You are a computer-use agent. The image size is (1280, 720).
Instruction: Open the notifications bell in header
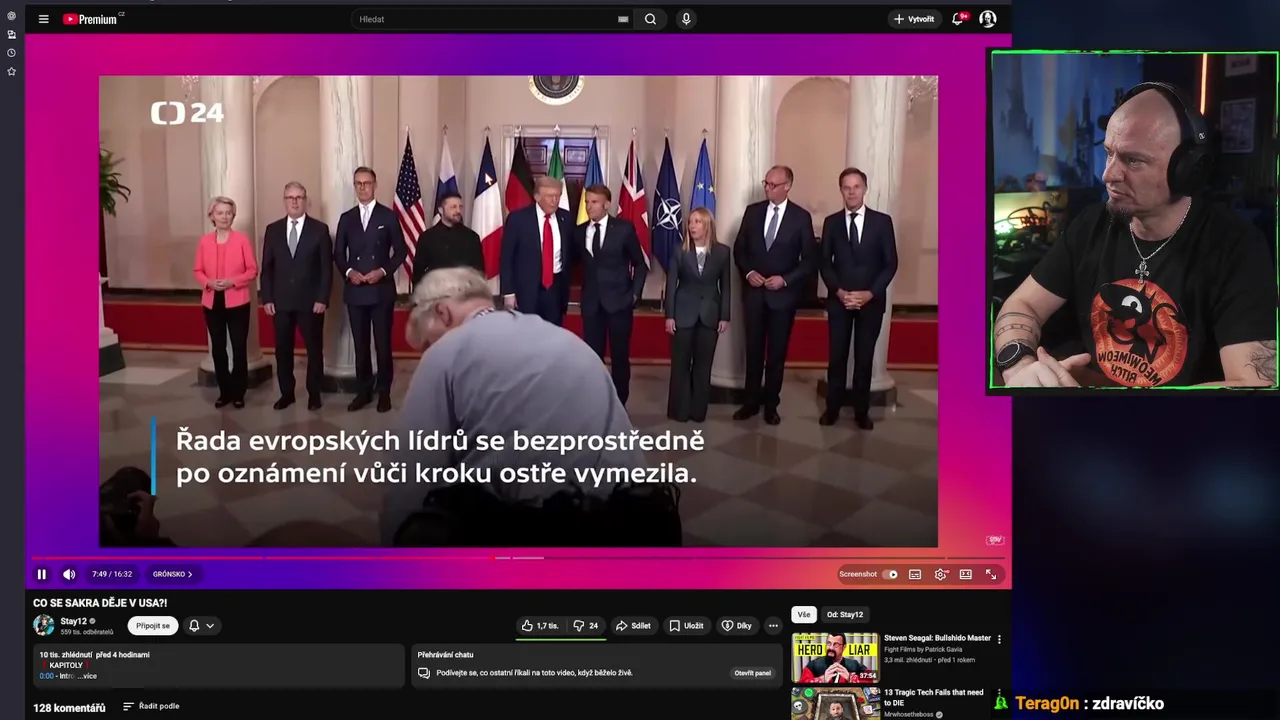[x=959, y=19]
